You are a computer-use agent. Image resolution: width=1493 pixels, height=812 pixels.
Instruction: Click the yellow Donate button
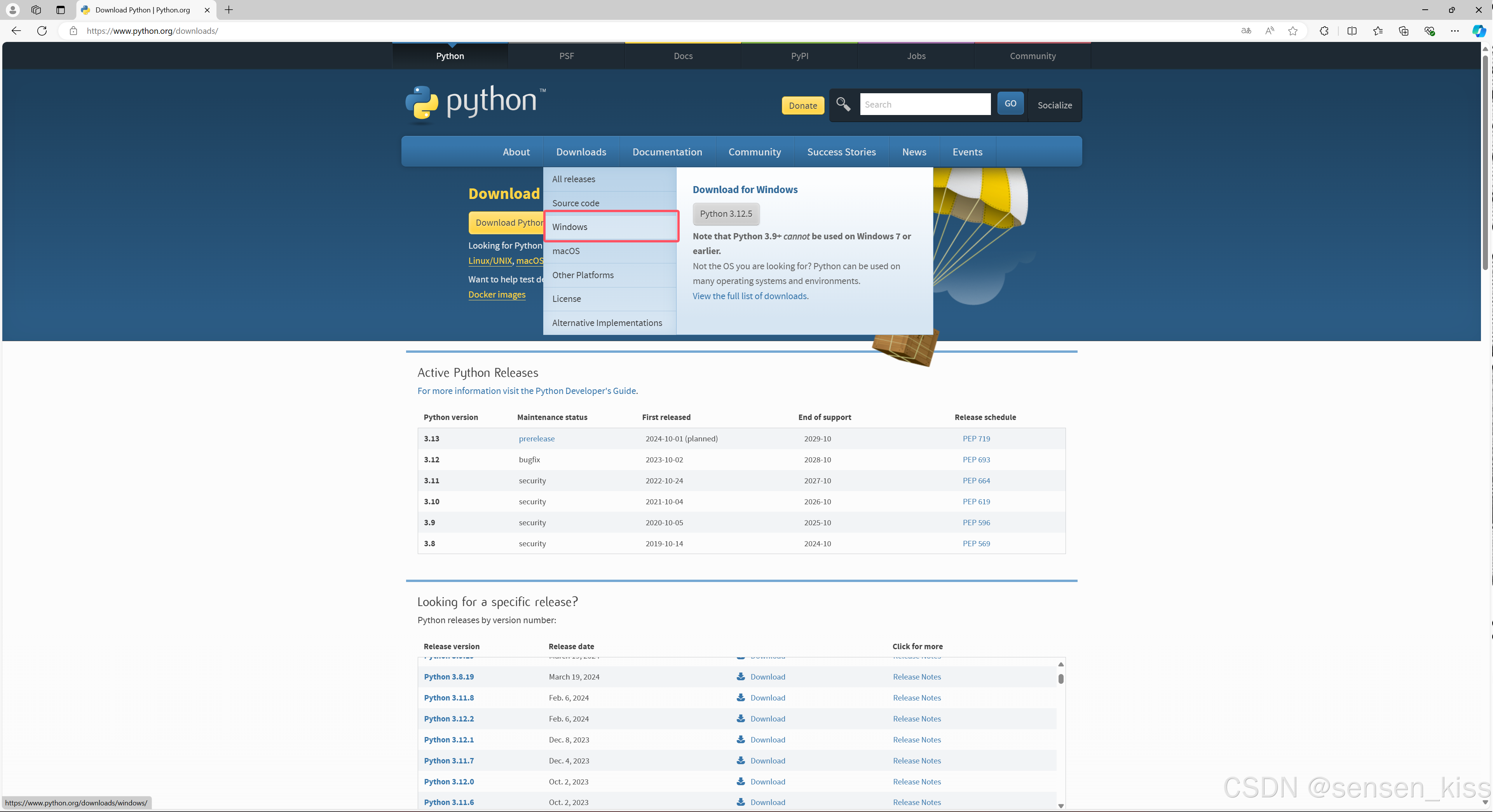(x=803, y=106)
